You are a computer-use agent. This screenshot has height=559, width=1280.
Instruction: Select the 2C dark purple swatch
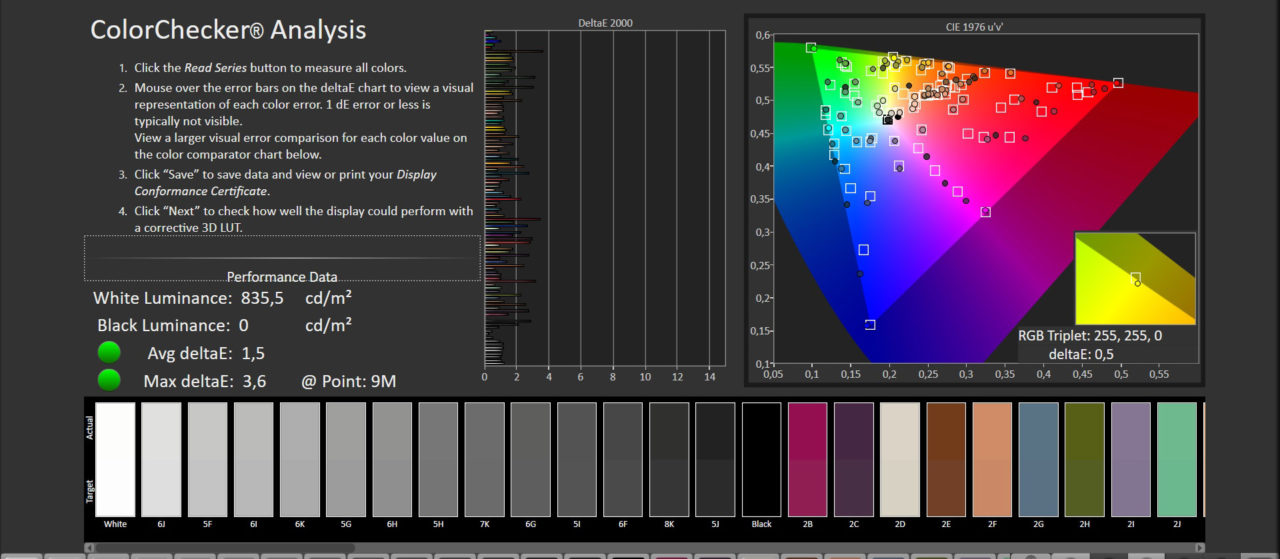click(854, 459)
